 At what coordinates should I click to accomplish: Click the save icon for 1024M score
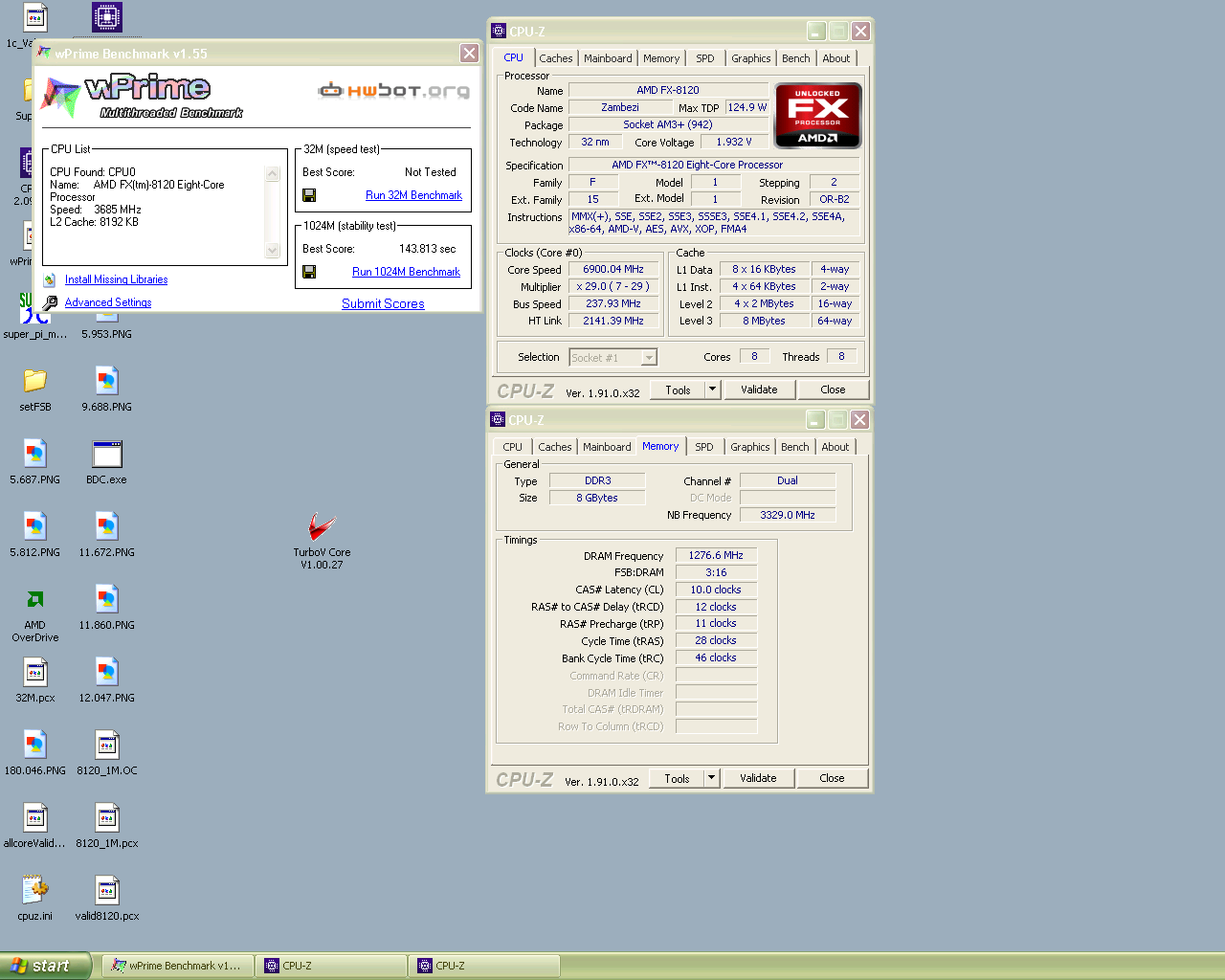[309, 272]
